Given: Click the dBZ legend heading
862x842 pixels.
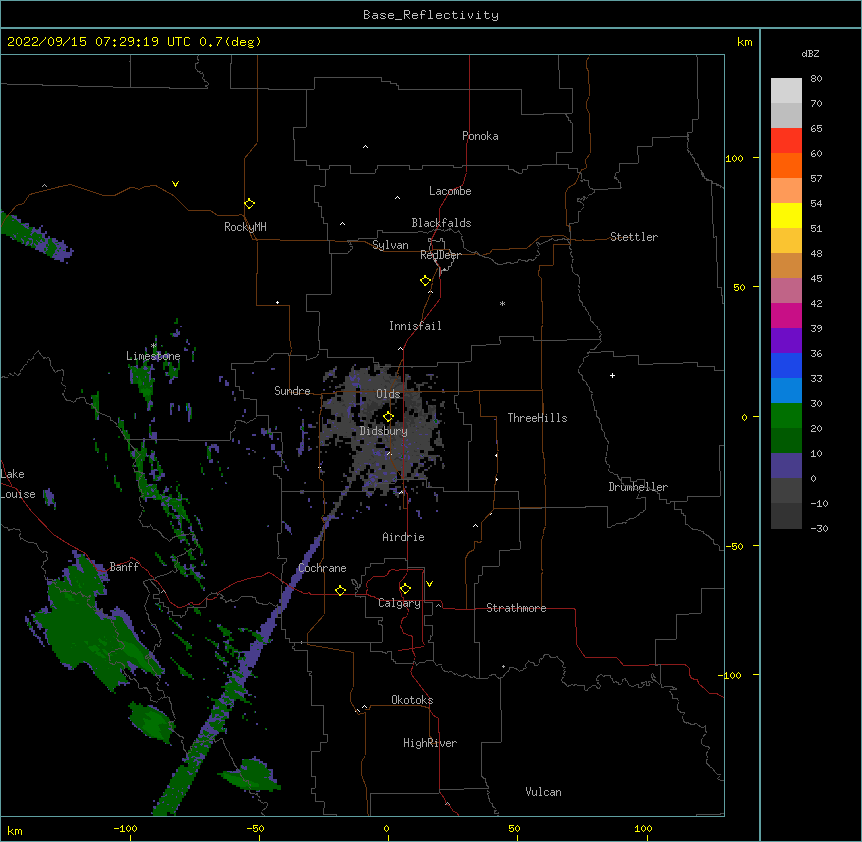Looking at the screenshot, I should pos(810,53).
